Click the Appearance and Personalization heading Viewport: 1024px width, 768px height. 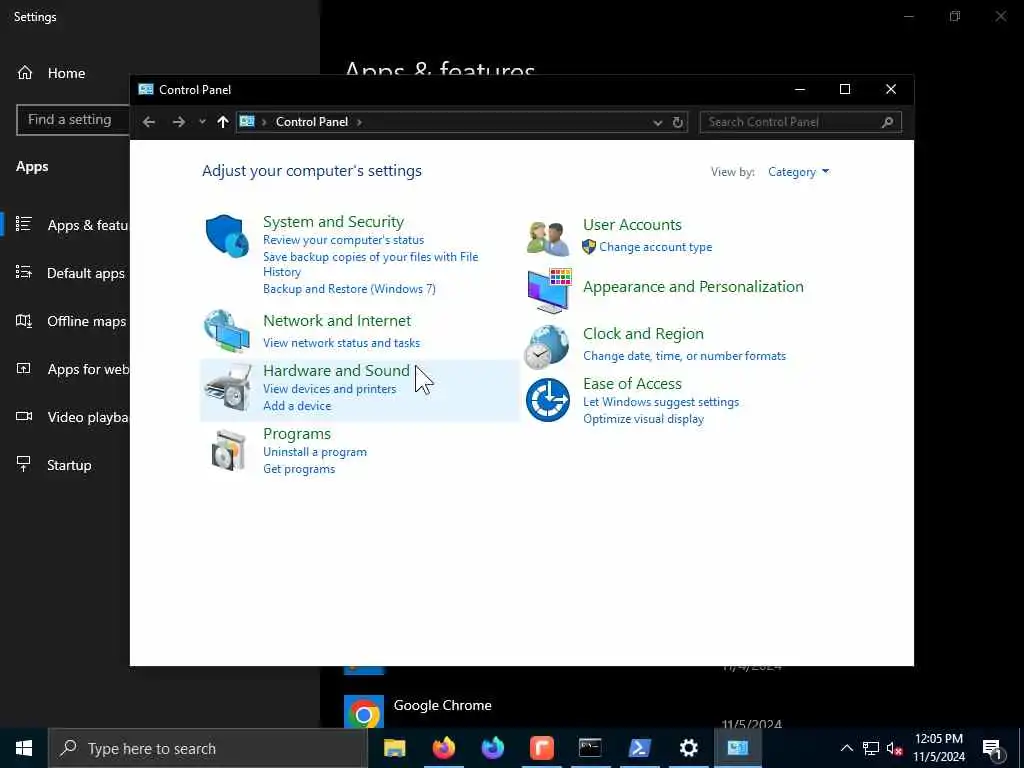[x=693, y=287]
